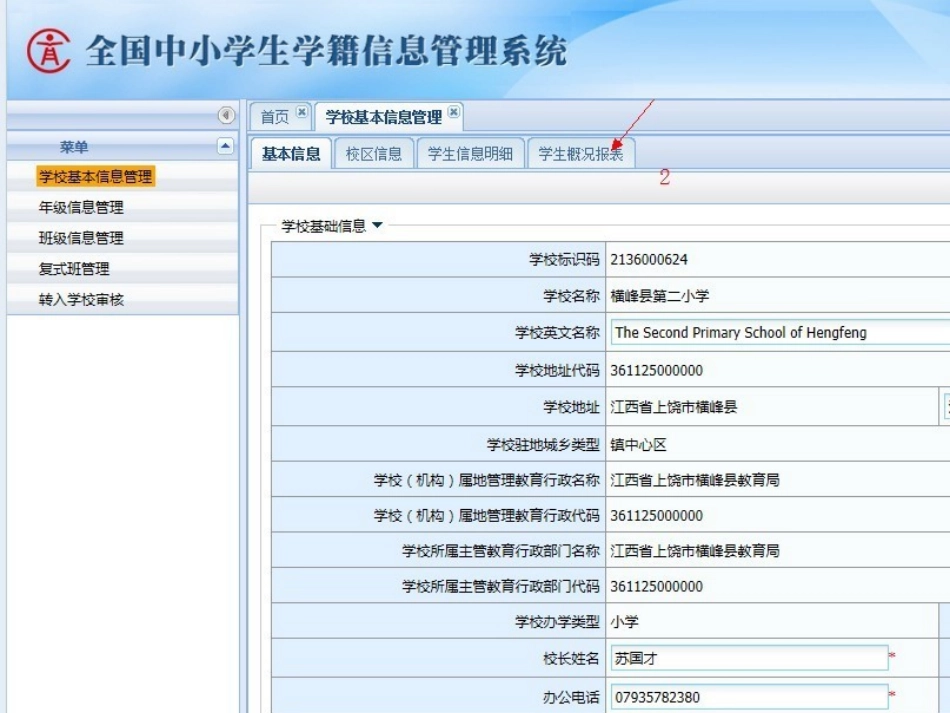Open 复式班管理 in the sidebar

74,268
